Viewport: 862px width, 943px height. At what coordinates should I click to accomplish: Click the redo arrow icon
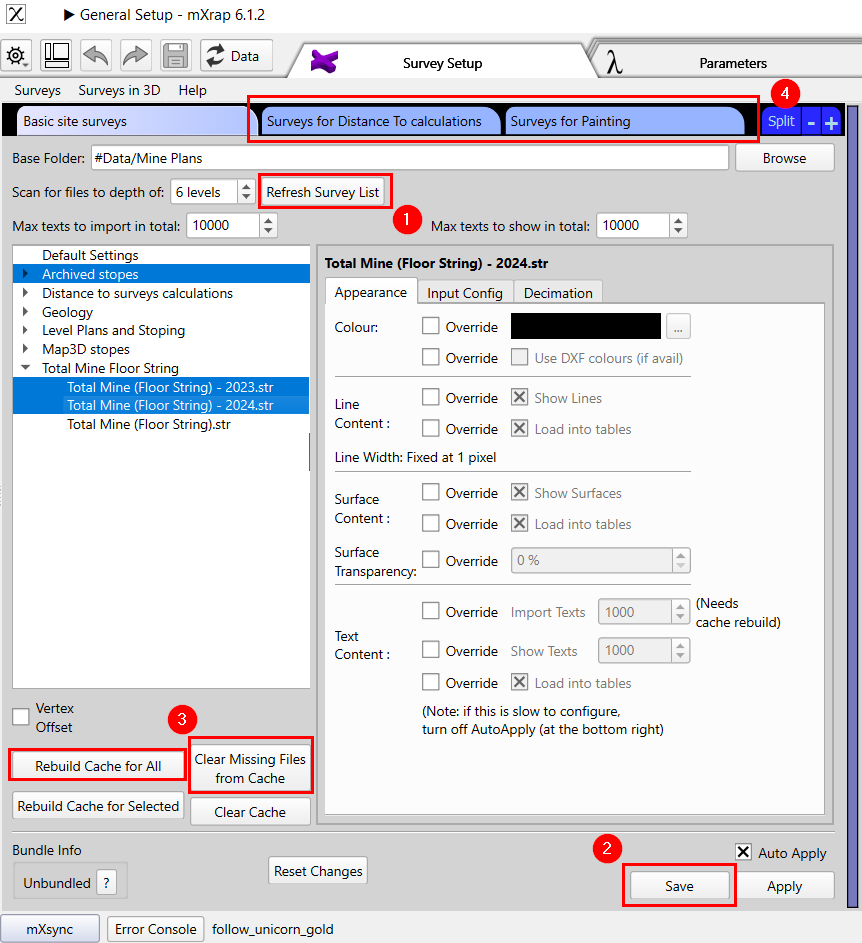pos(135,56)
